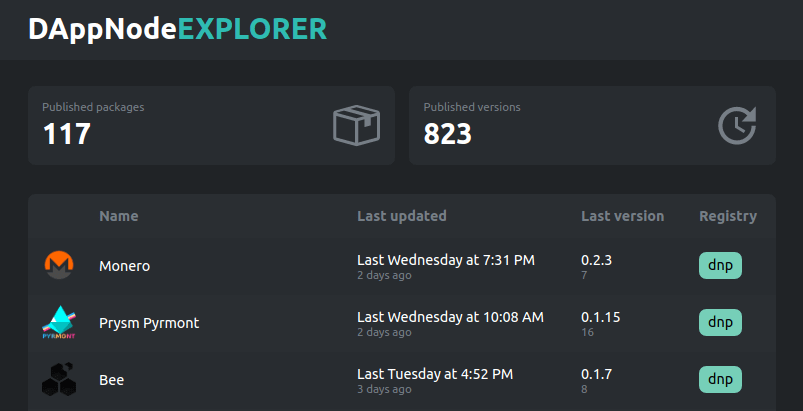Click the published versions clock icon
The height and width of the screenshot is (411, 803).
pyautogui.click(x=738, y=126)
